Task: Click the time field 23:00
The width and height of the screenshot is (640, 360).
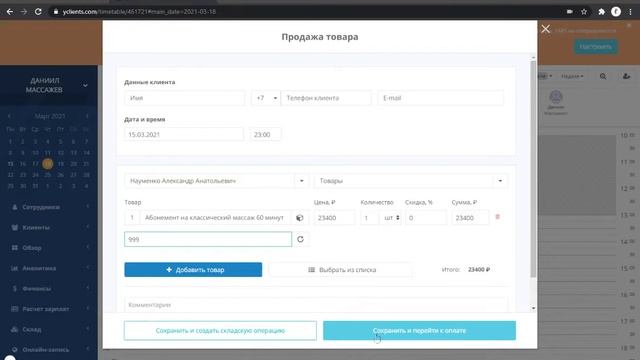Action: pyautogui.click(x=265, y=134)
